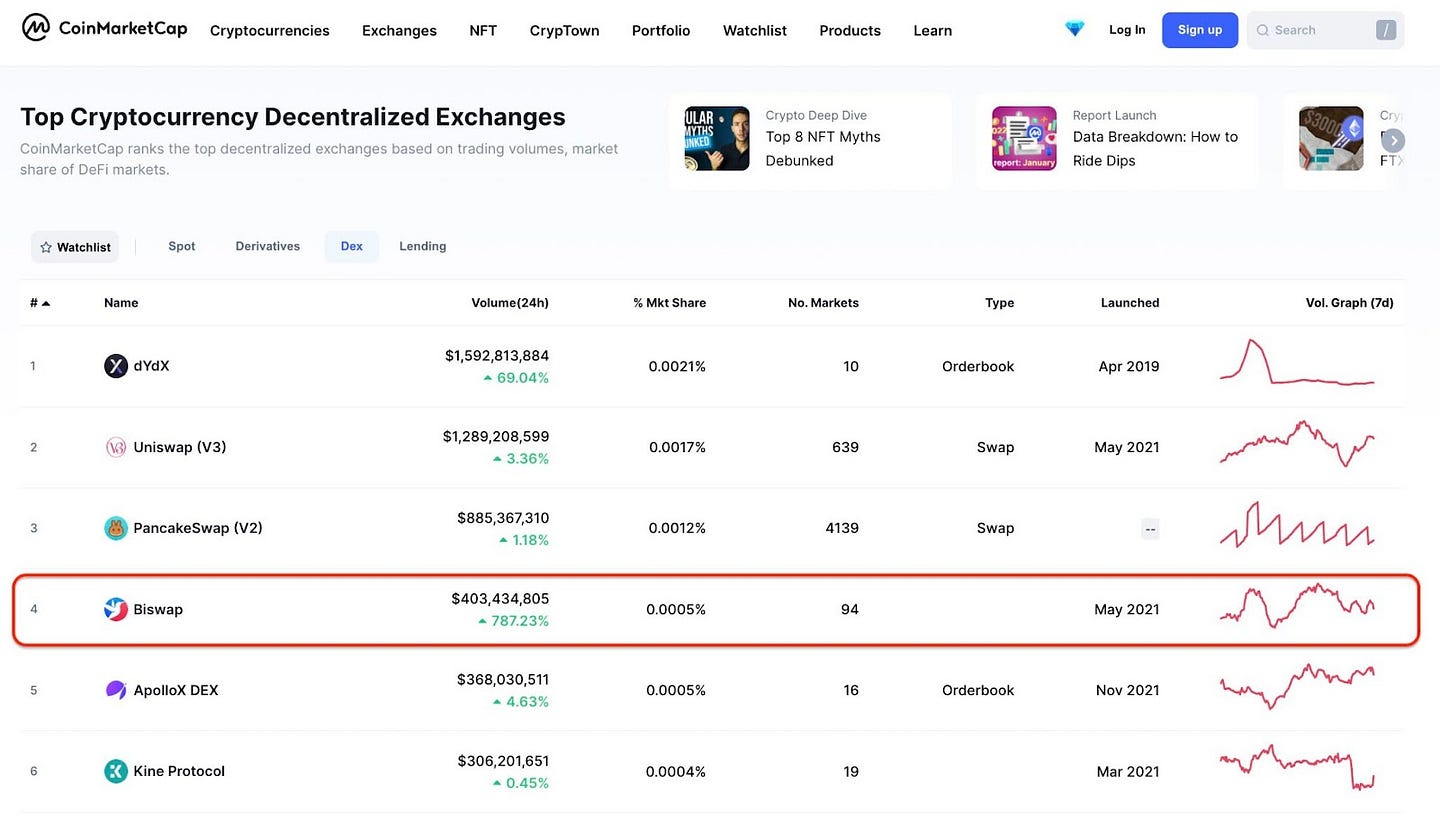Viewport: 1440px width, 815px height.
Task: Click Biswap volume $403,434,805
Action: 500,599
